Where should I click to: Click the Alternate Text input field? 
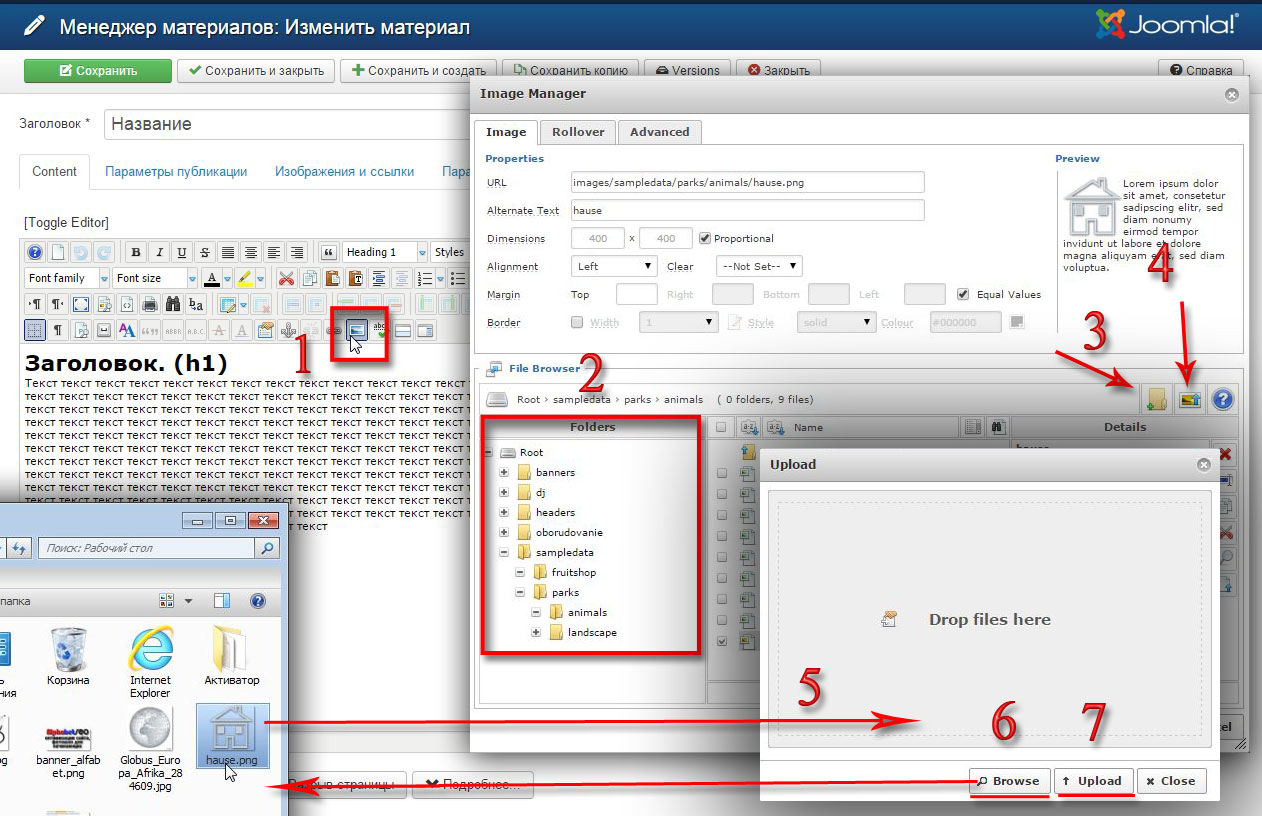(x=747, y=210)
